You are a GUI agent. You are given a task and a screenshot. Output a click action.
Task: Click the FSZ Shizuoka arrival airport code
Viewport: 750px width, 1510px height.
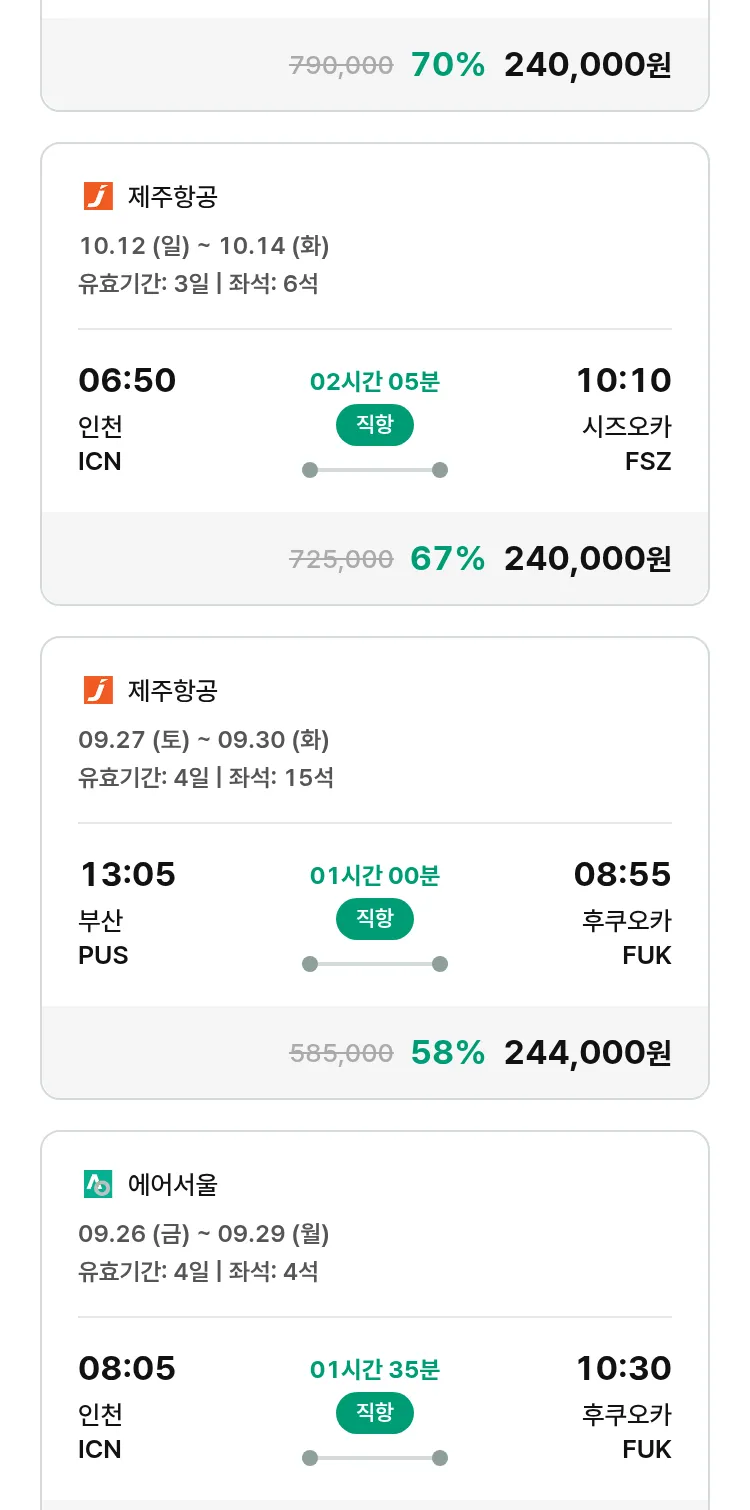point(646,462)
